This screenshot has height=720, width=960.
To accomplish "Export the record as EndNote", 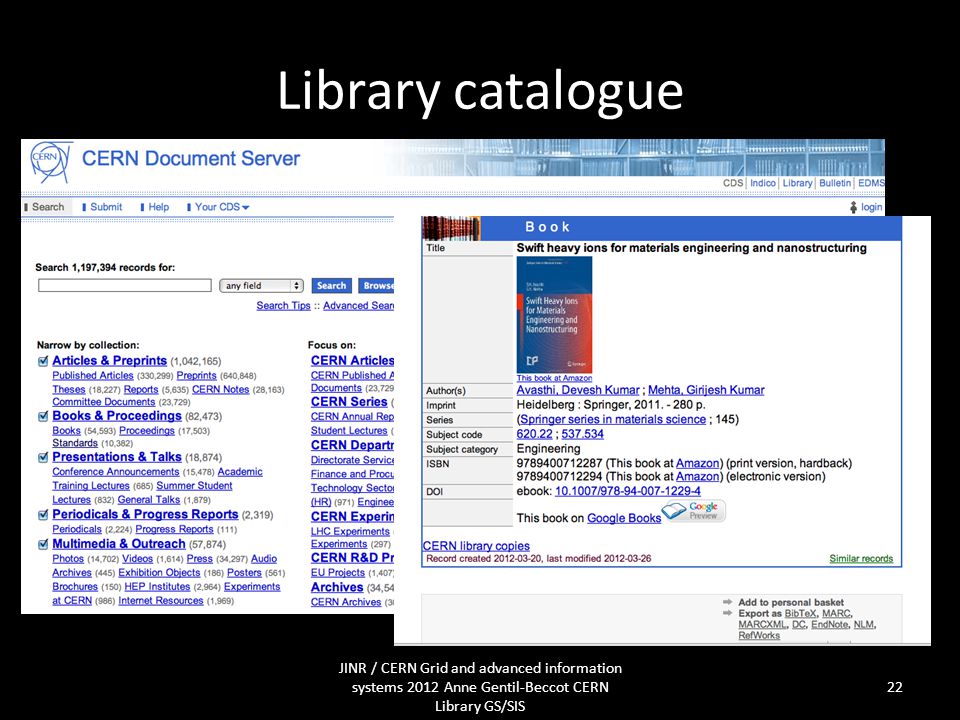I will [x=830, y=624].
